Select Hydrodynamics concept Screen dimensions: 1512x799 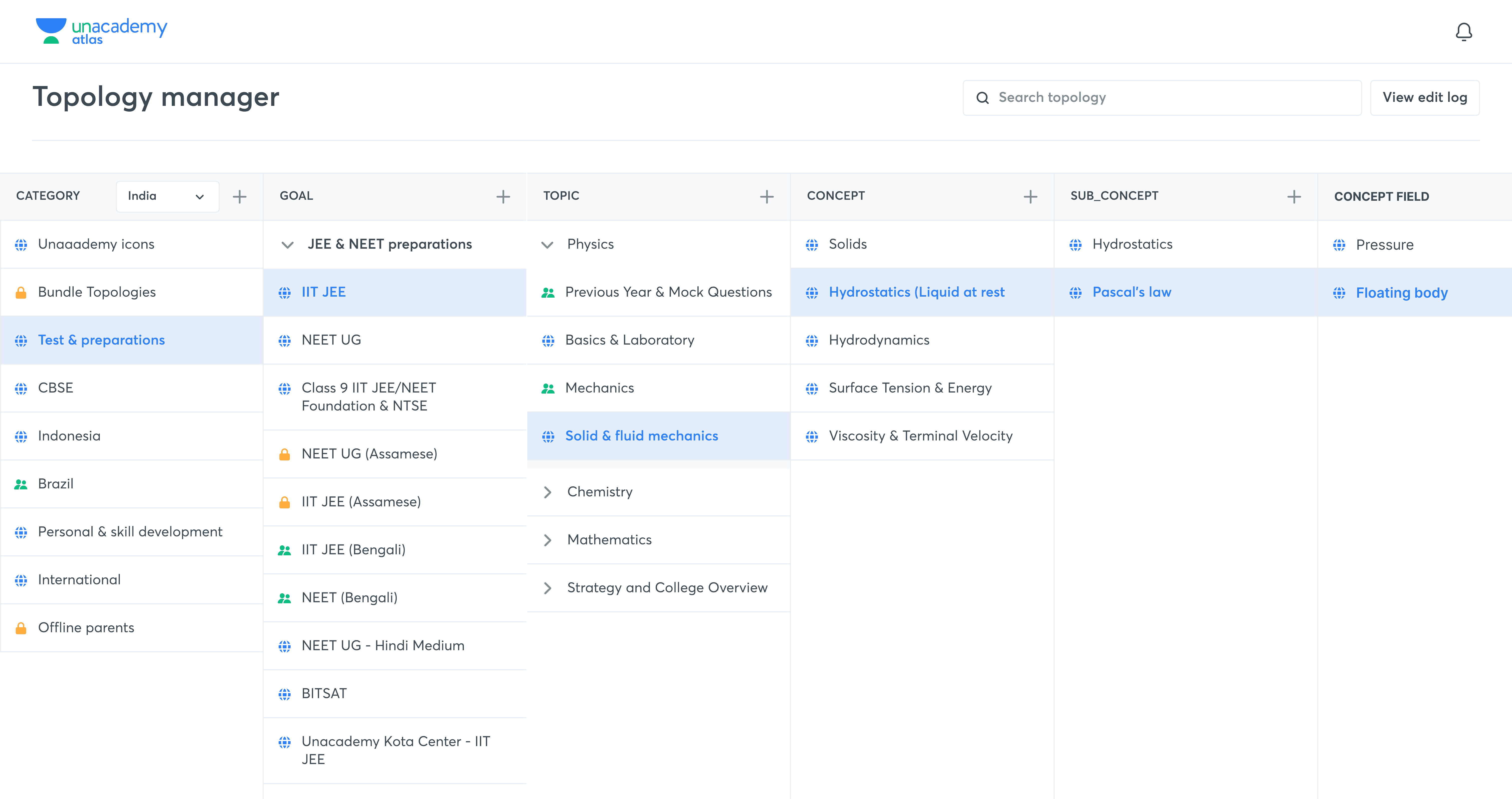point(879,340)
